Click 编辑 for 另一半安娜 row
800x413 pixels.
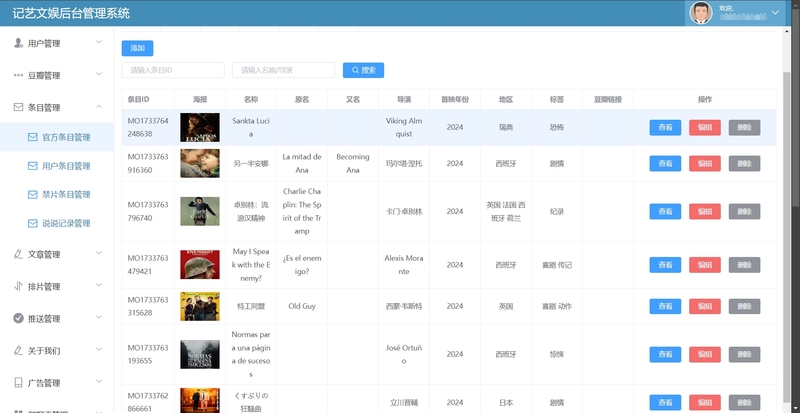(x=705, y=163)
